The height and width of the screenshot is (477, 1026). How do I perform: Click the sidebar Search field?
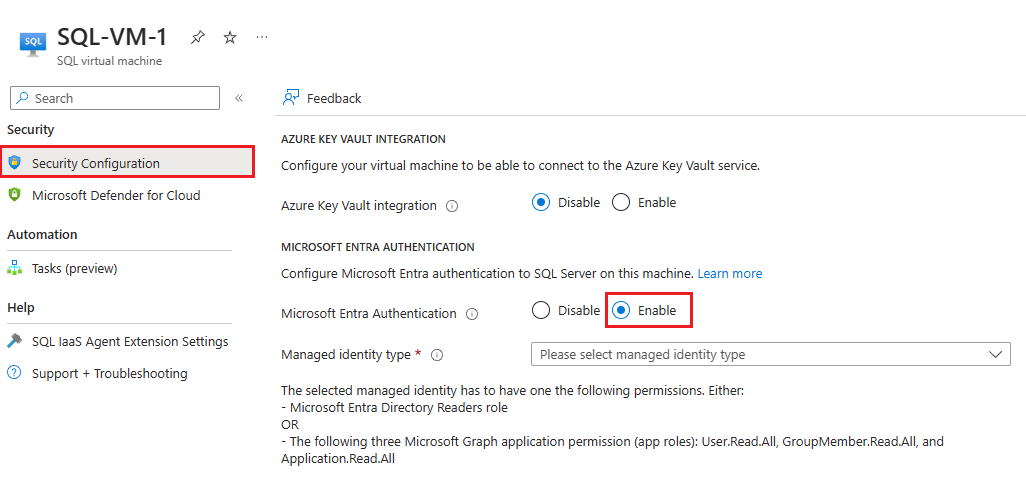click(114, 98)
